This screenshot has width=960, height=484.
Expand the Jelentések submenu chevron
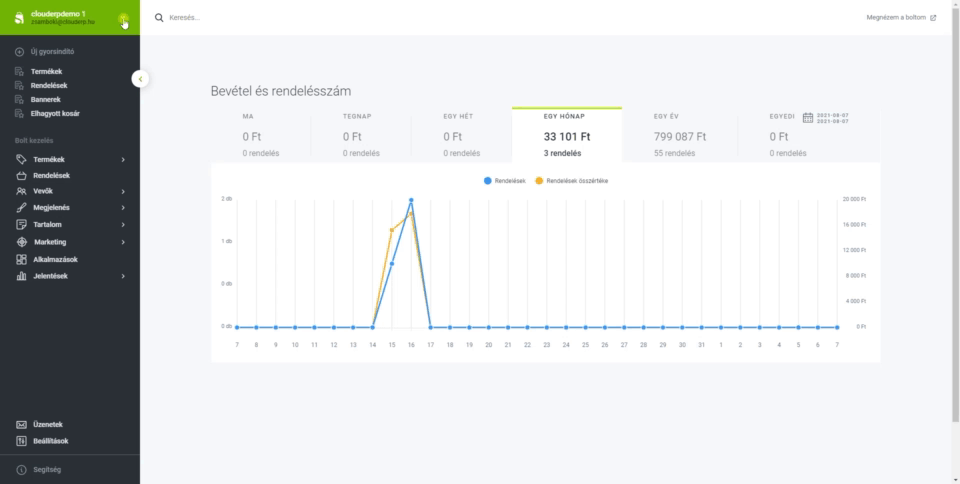tap(123, 276)
